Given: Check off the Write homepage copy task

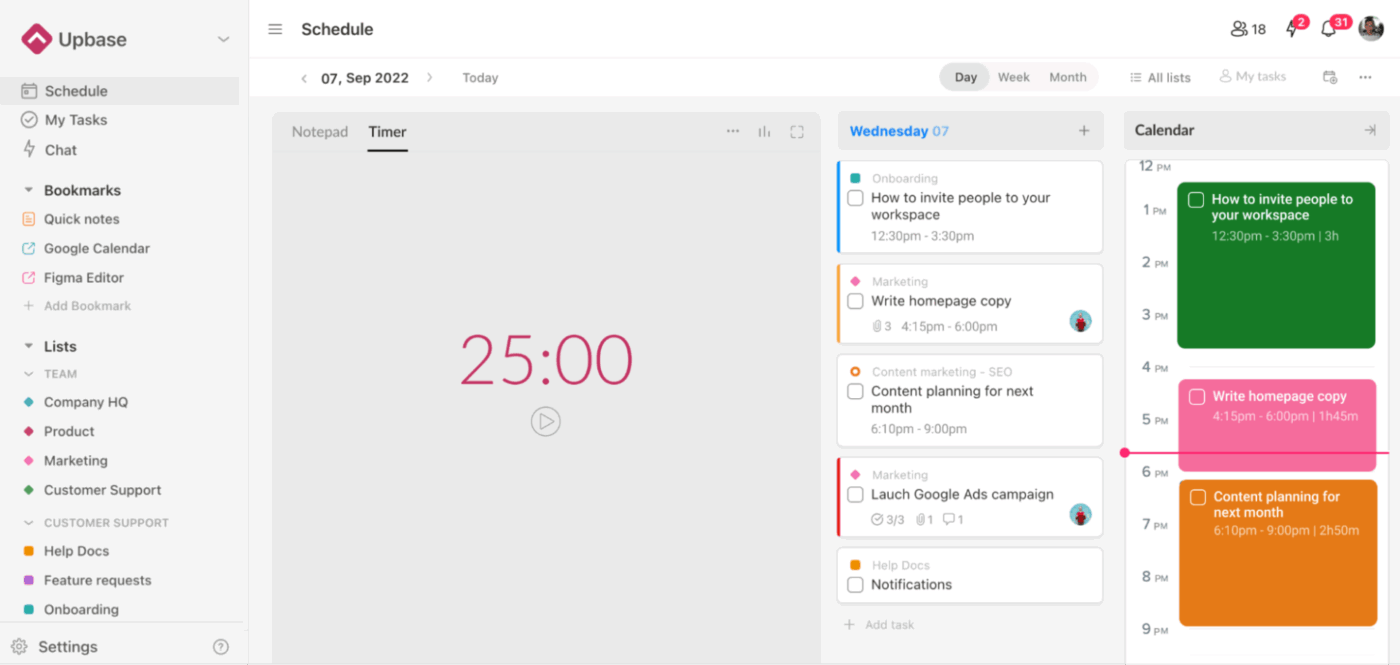Looking at the screenshot, I should click(855, 301).
